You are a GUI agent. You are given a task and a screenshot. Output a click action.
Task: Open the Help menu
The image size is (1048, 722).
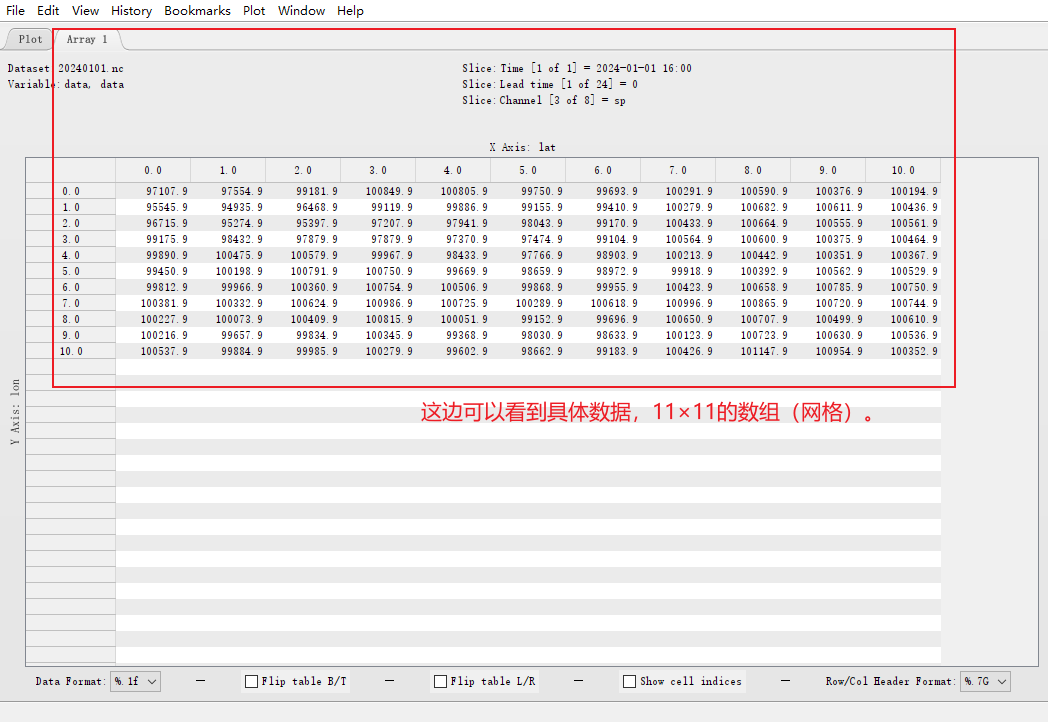[350, 11]
